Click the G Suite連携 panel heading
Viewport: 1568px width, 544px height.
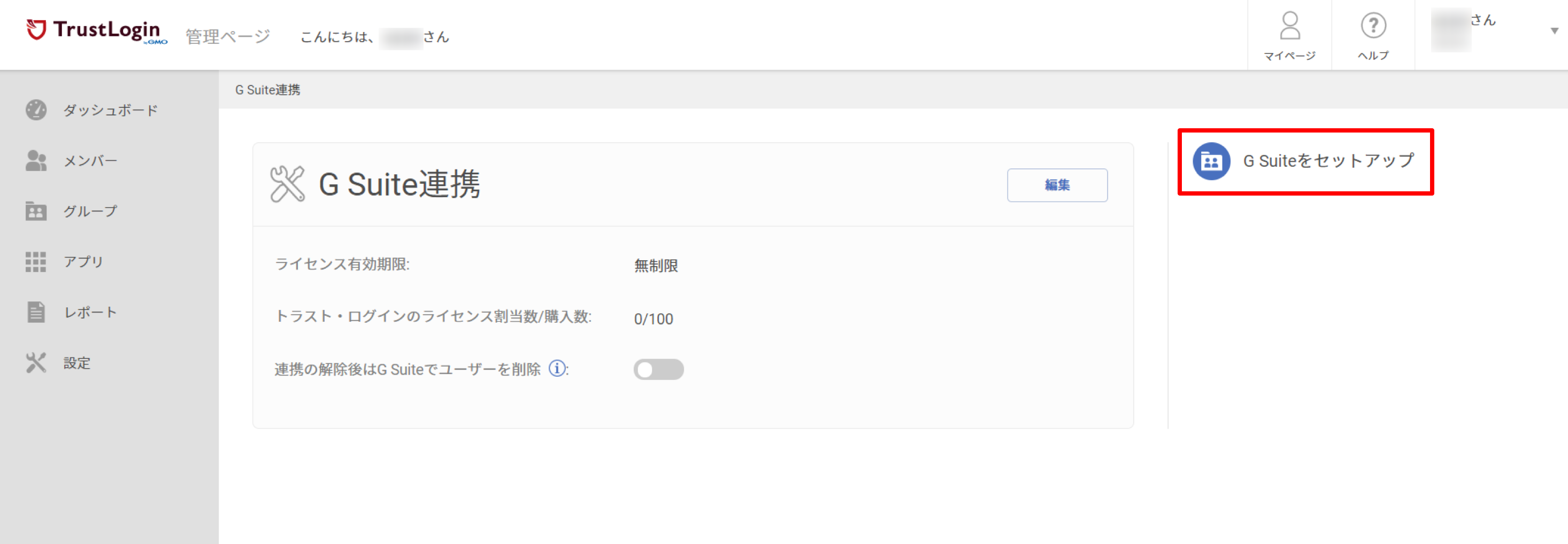point(399,184)
